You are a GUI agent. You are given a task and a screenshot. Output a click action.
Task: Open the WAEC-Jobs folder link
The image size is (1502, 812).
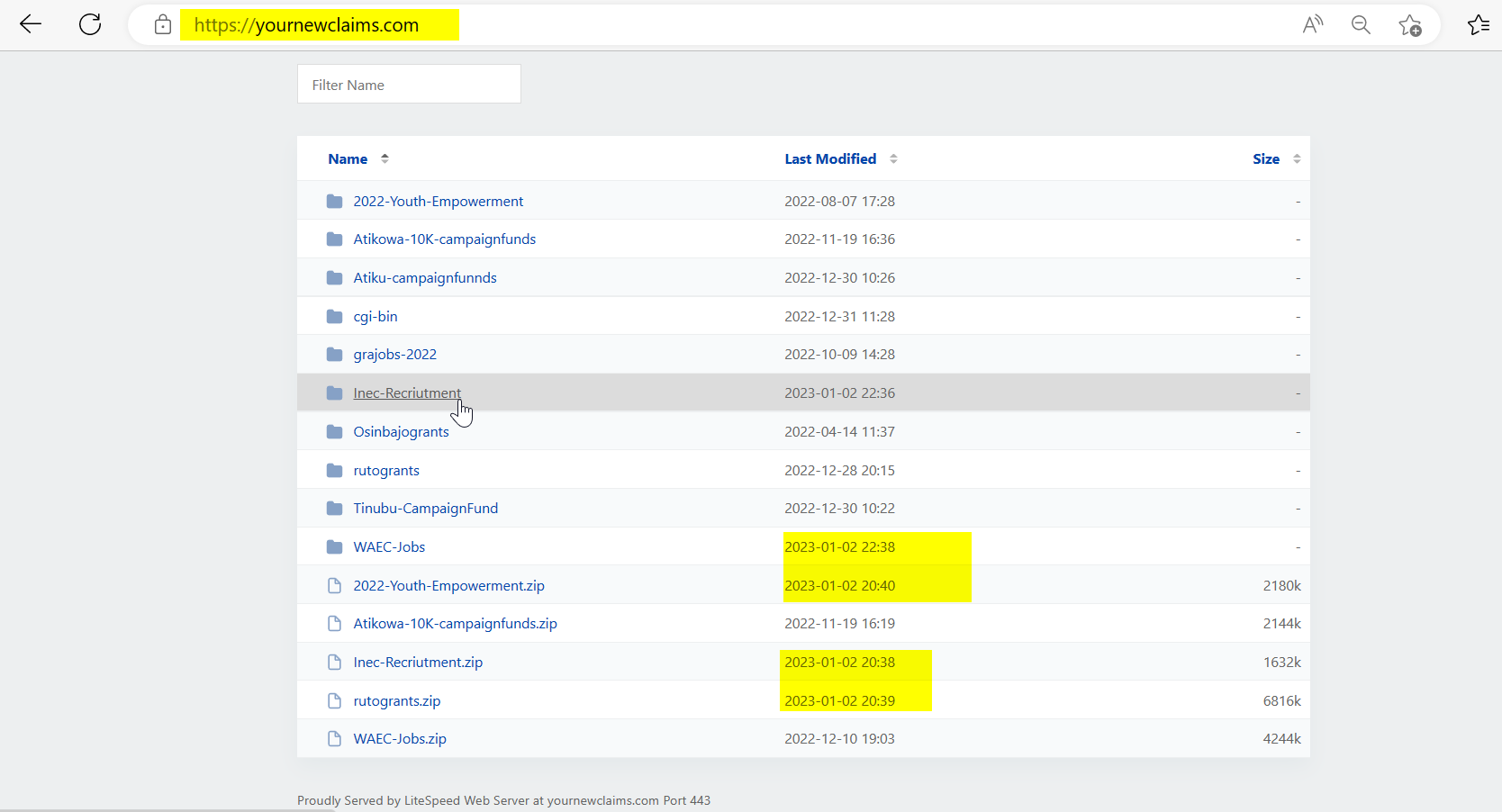click(389, 546)
